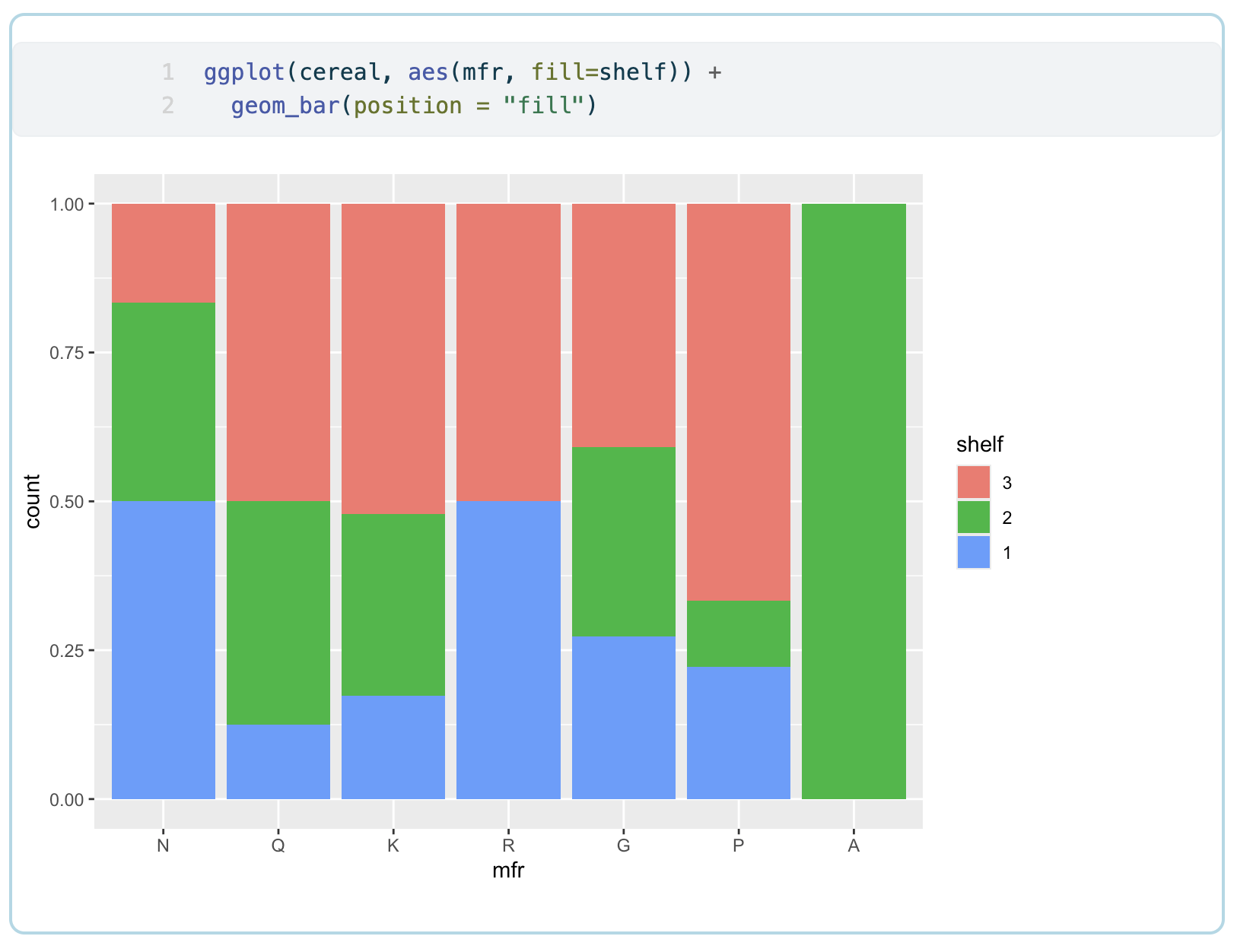This screenshot has width=1237, height=952.
Task: Select the blue segment of bar N
Action: point(163,646)
